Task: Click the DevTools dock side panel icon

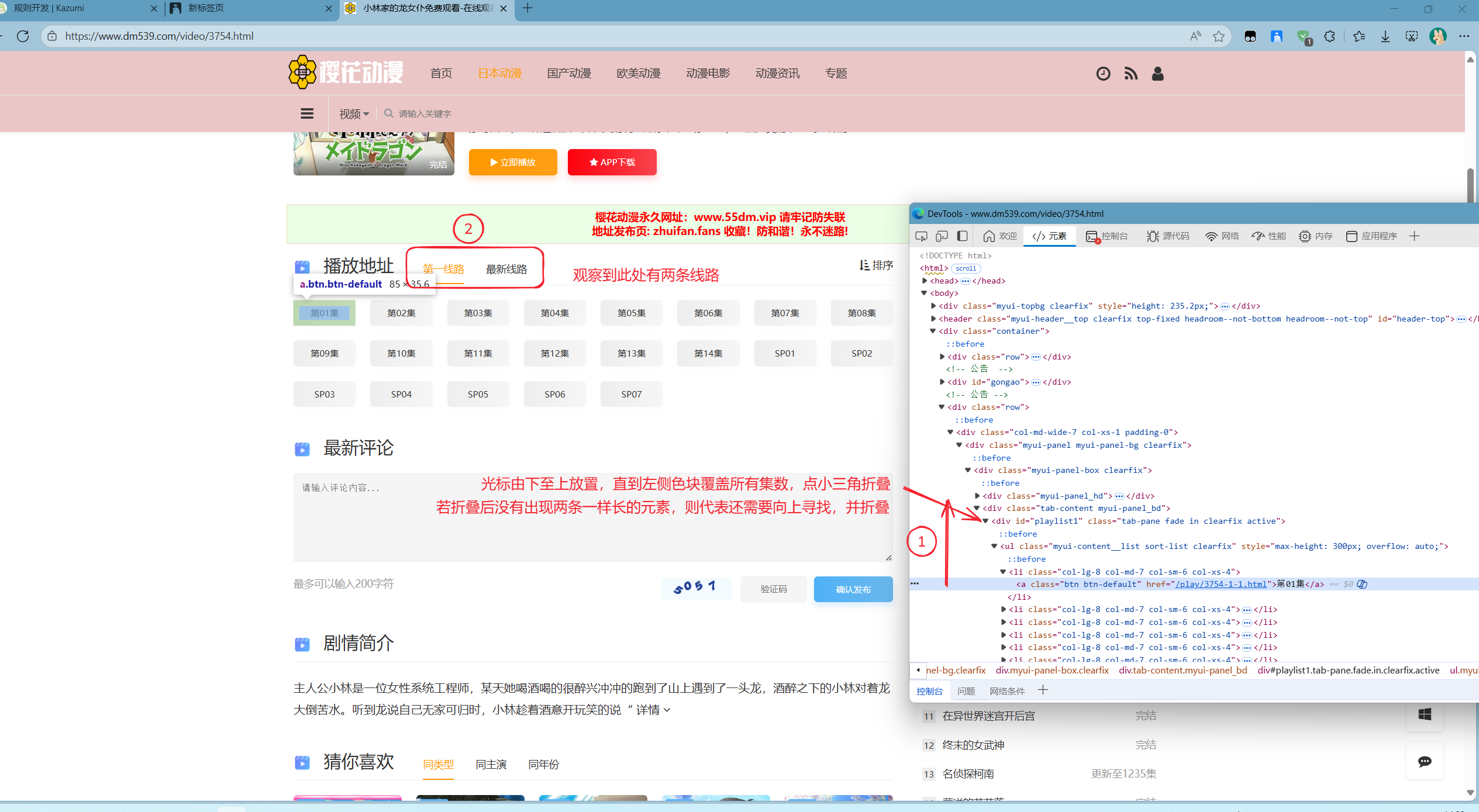Action: click(962, 236)
